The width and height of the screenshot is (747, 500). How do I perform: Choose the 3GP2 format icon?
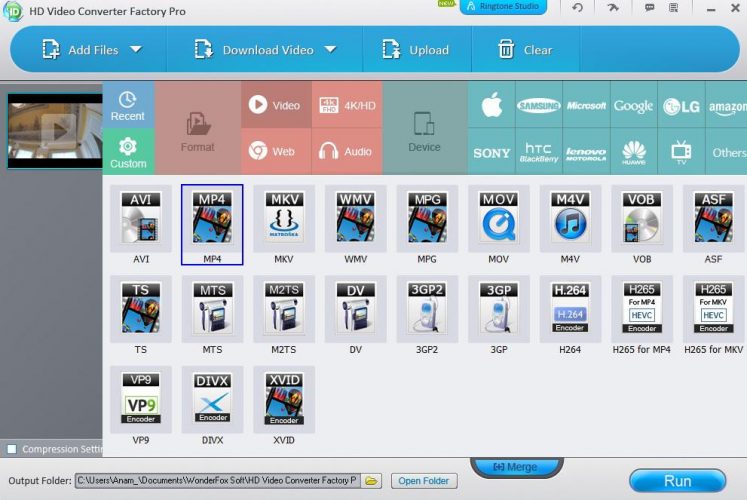click(x=427, y=309)
